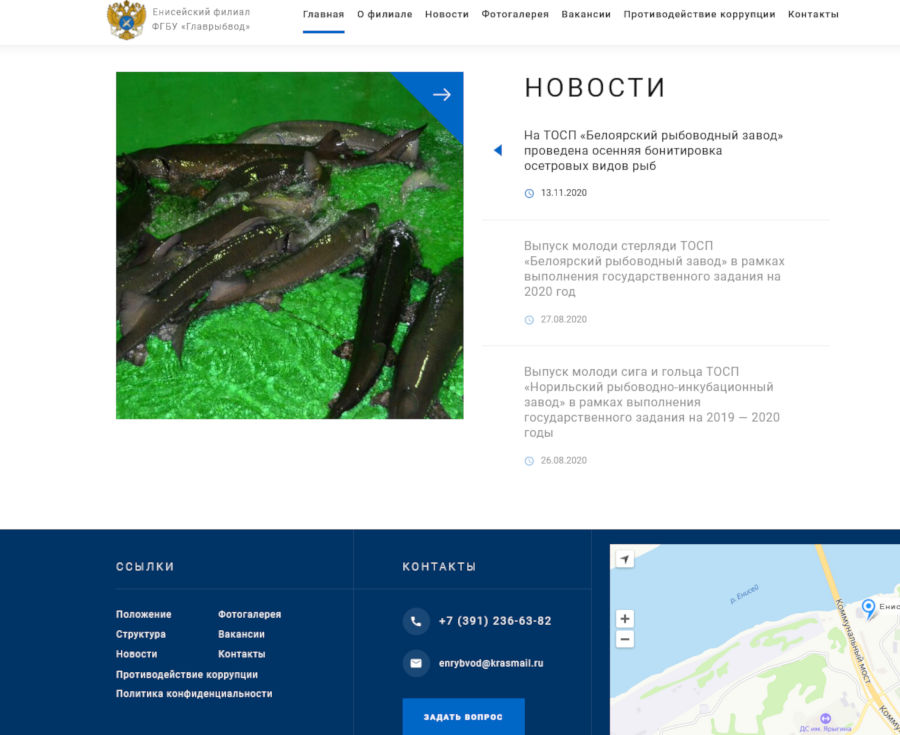Click the email address enrybvod@krasmail.ru
The height and width of the screenshot is (735, 900).
tap(490, 663)
